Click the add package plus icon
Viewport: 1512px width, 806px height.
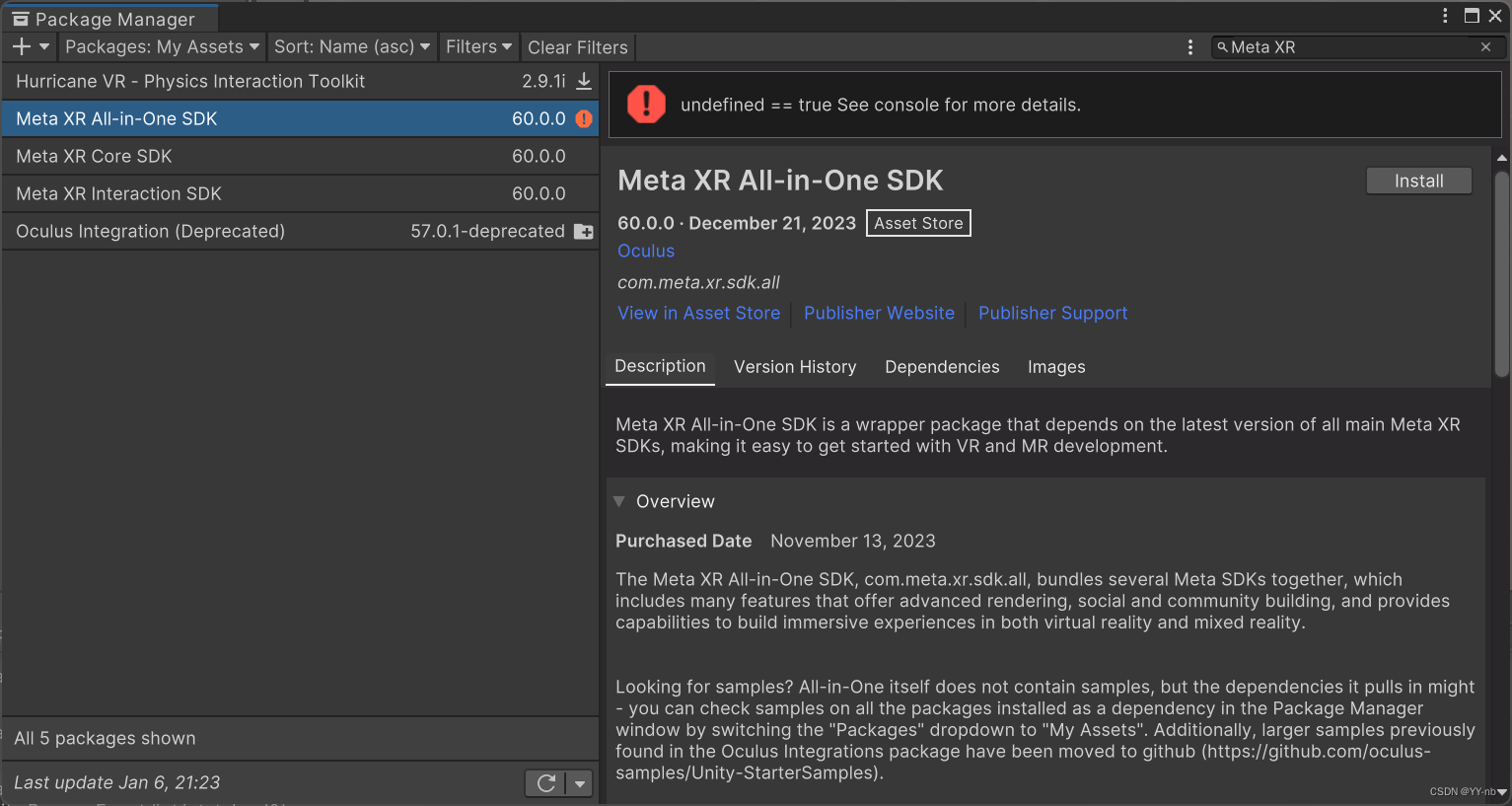point(18,46)
